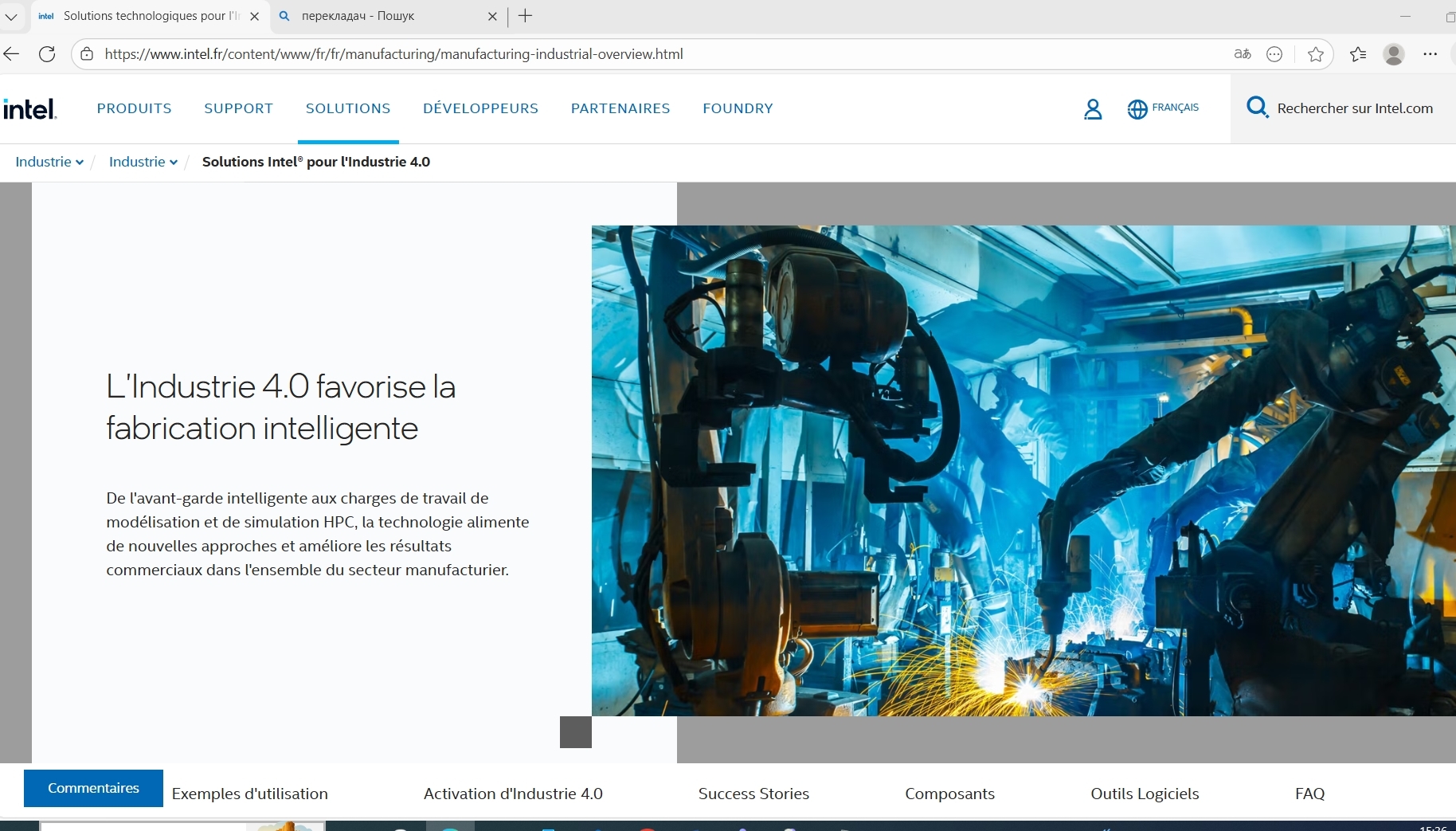Open browser settings and more menu
Screen dimensions: 1456x831
point(1431,54)
